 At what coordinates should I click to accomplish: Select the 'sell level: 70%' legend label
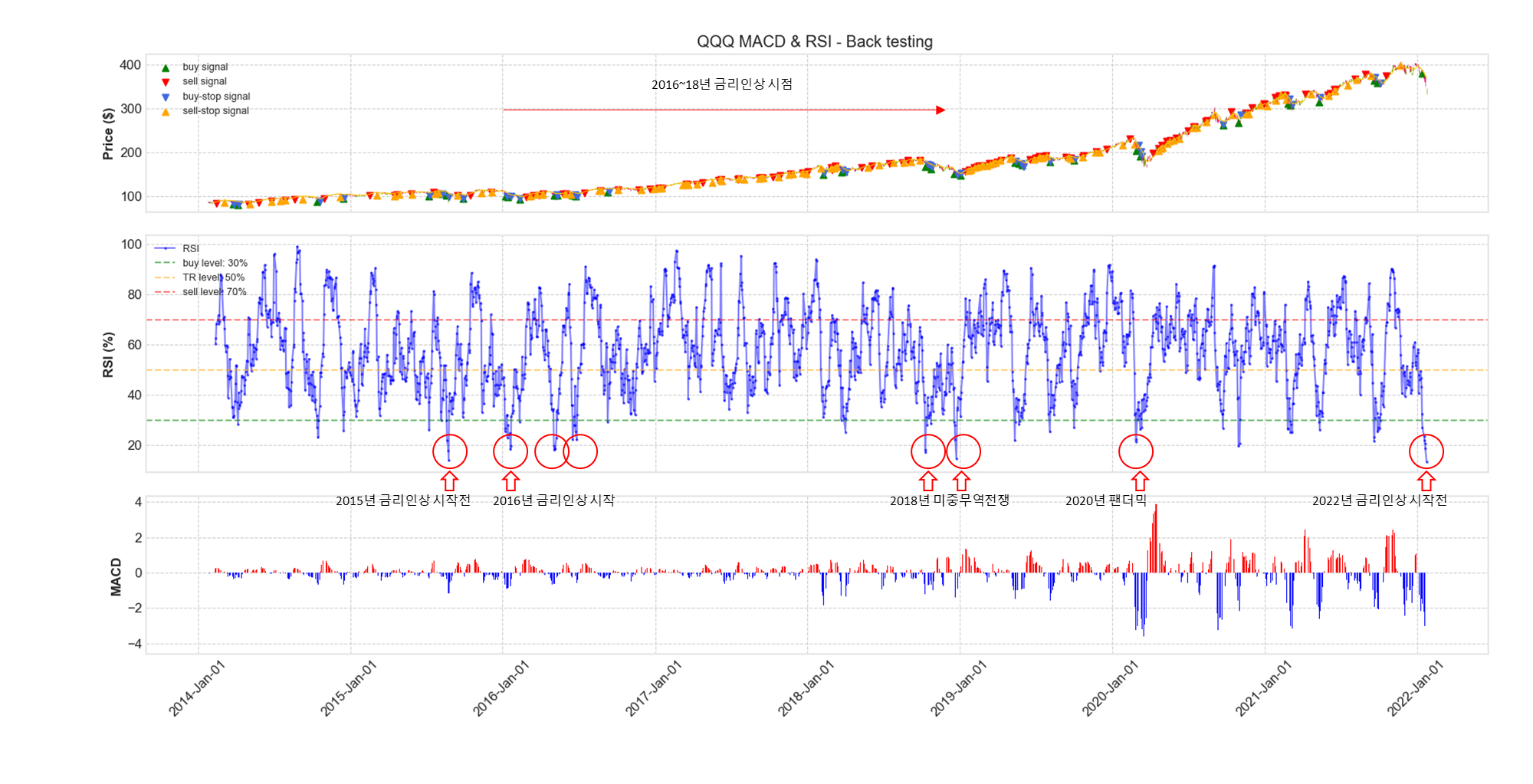[x=215, y=292]
